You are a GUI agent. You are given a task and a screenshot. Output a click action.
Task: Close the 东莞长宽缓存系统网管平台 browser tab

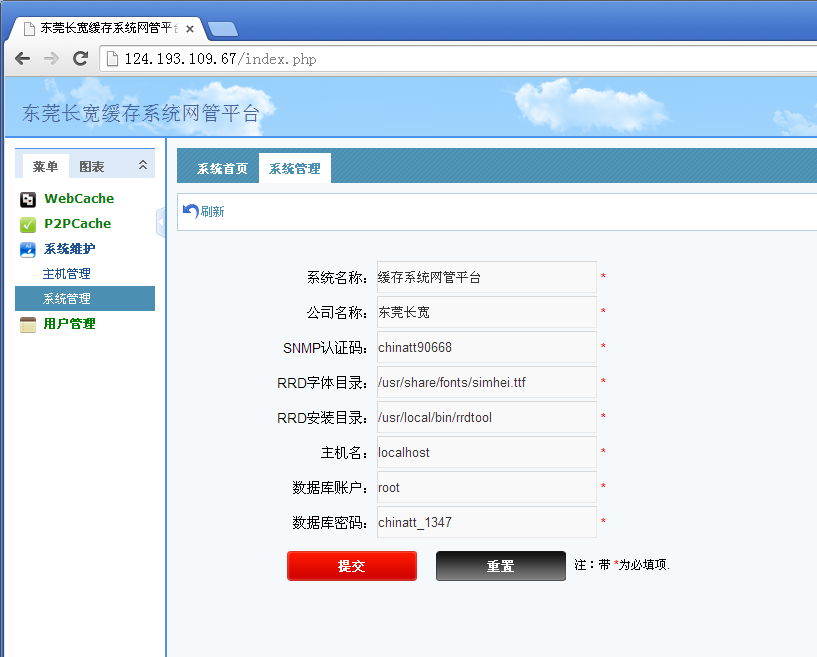[x=190, y=29]
